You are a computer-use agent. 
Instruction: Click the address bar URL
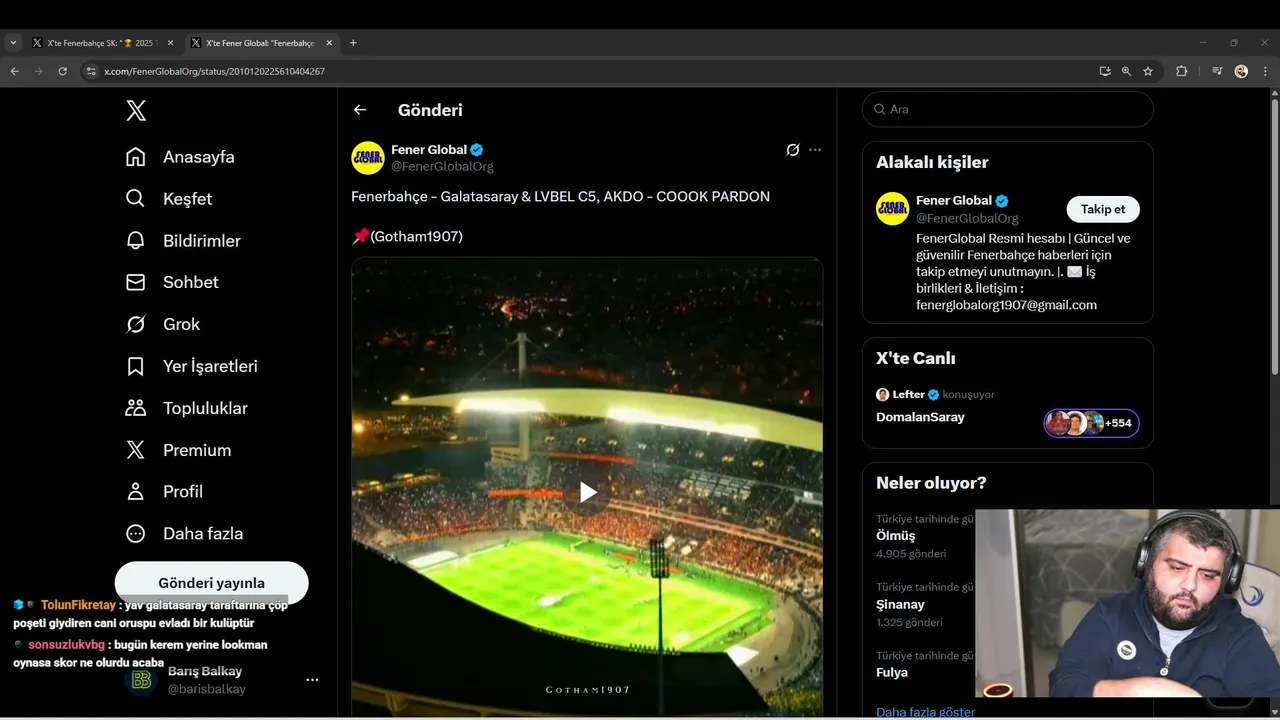click(214, 71)
